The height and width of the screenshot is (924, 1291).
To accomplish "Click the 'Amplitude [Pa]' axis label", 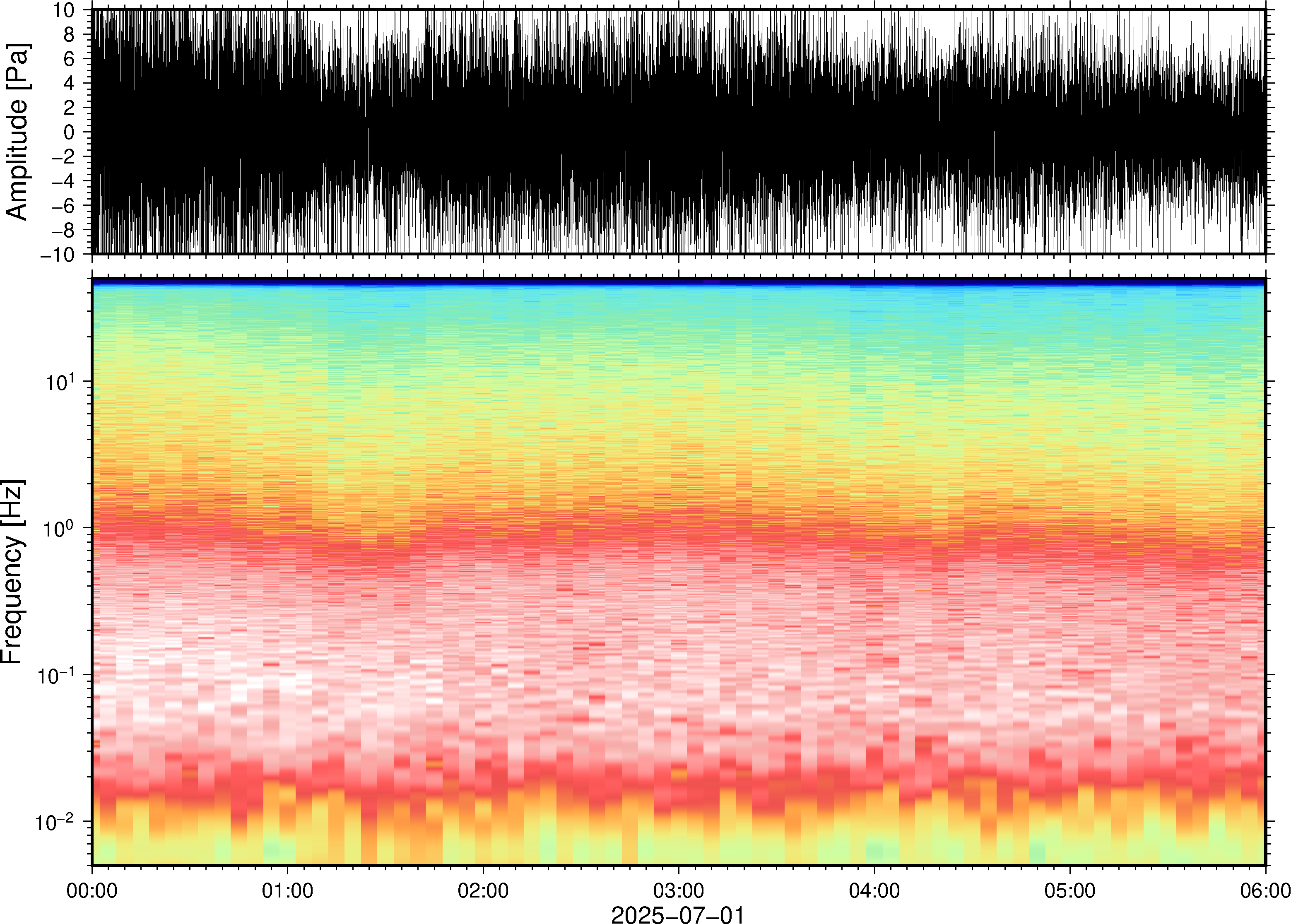I will pyautogui.click(x=17, y=131).
